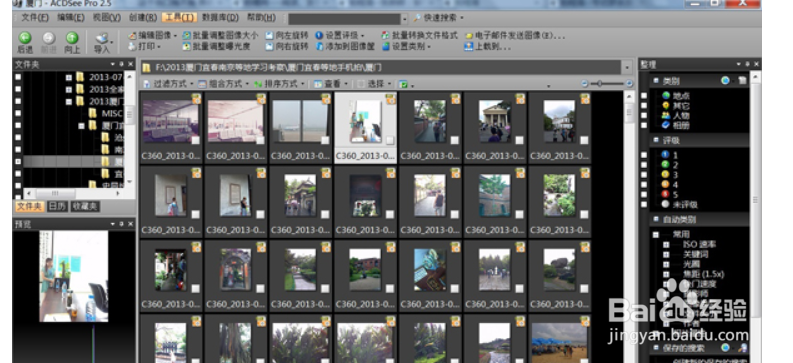The image size is (793, 363).
Task: Expand the ISO 速率 auto category
Action: click(x=666, y=245)
